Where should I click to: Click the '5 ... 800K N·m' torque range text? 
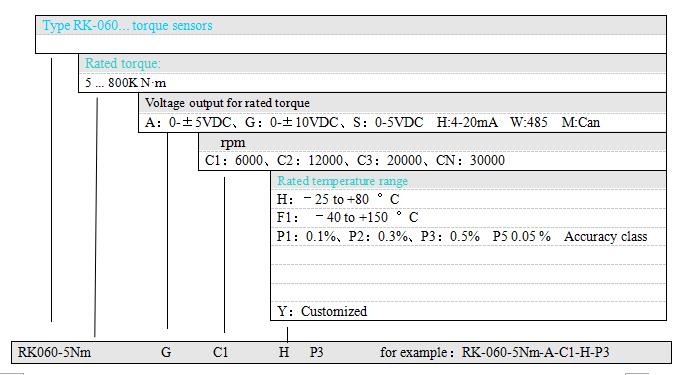click(x=125, y=83)
